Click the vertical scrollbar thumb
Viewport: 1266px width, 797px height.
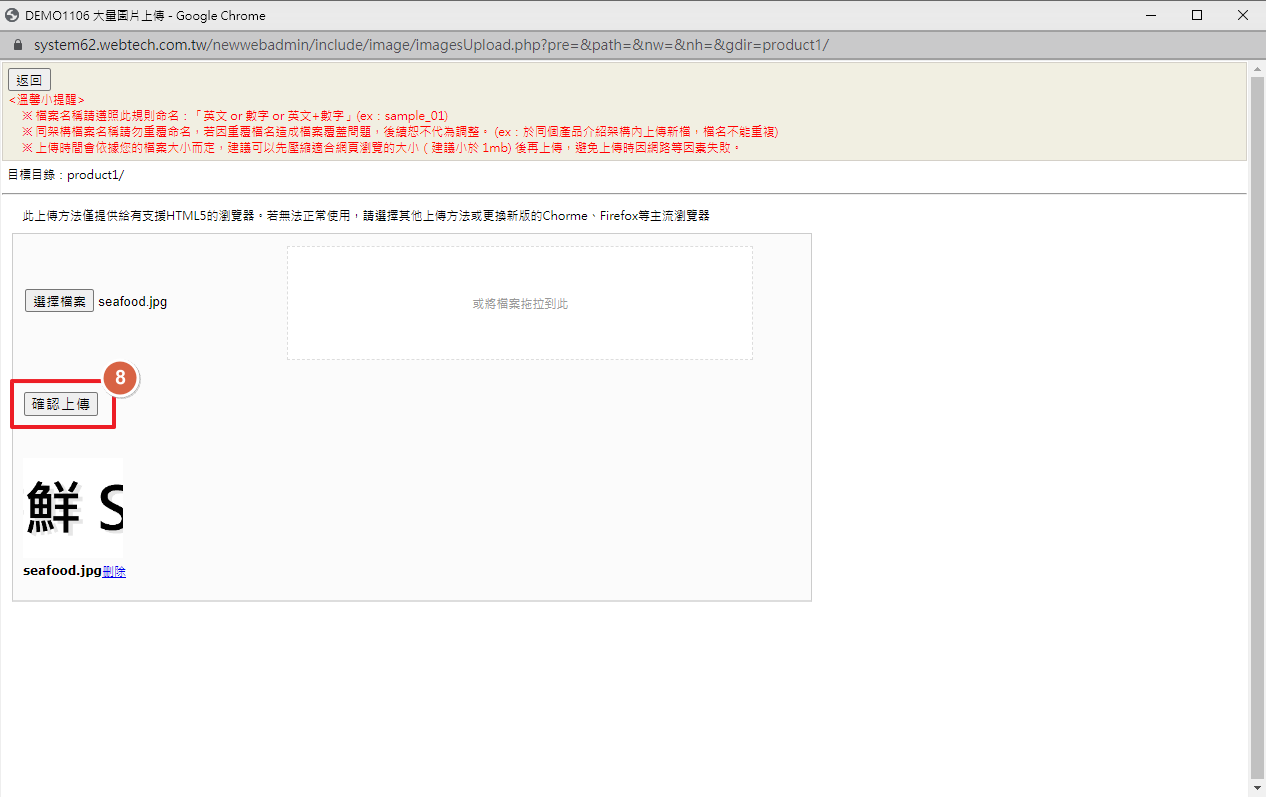click(1257, 420)
